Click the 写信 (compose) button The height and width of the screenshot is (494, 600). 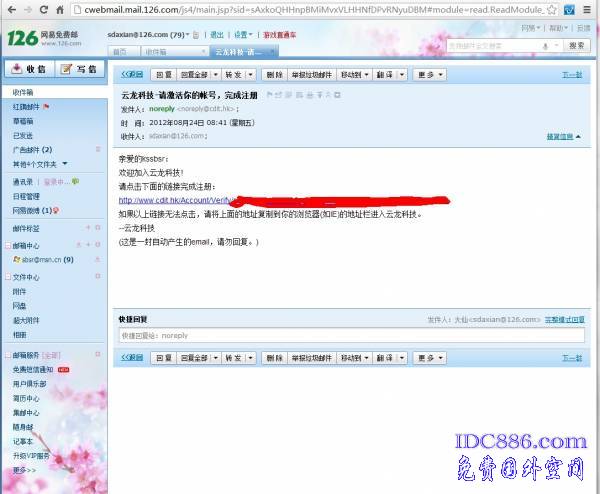click(x=80, y=69)
